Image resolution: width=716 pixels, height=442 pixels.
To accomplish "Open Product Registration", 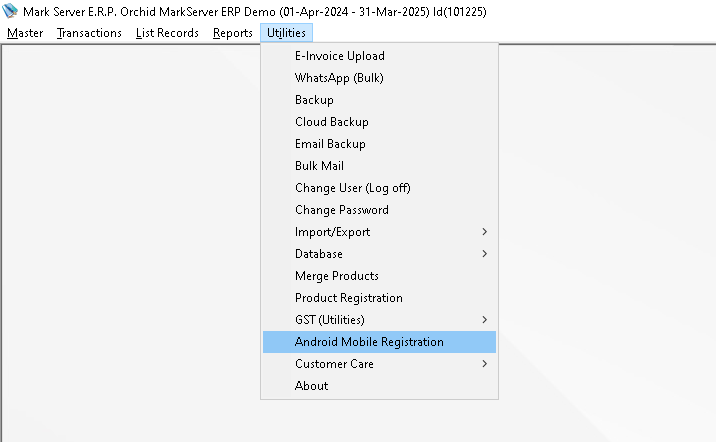I will [x=379, y=298].
